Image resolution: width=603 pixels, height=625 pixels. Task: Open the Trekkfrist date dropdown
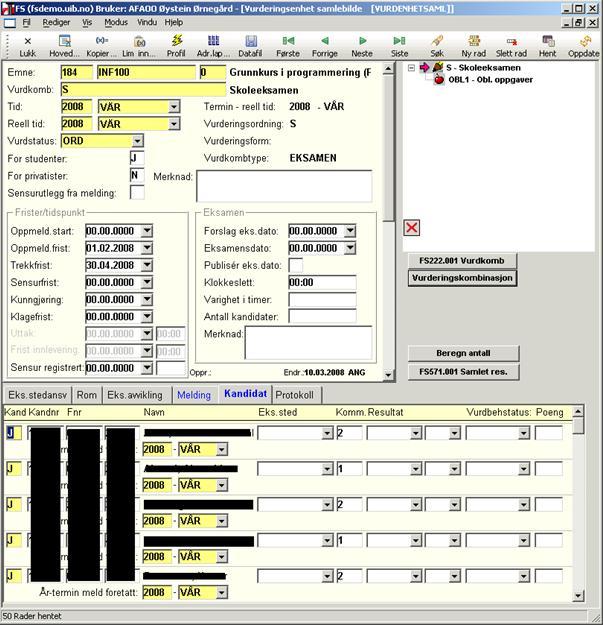point(147,265)
